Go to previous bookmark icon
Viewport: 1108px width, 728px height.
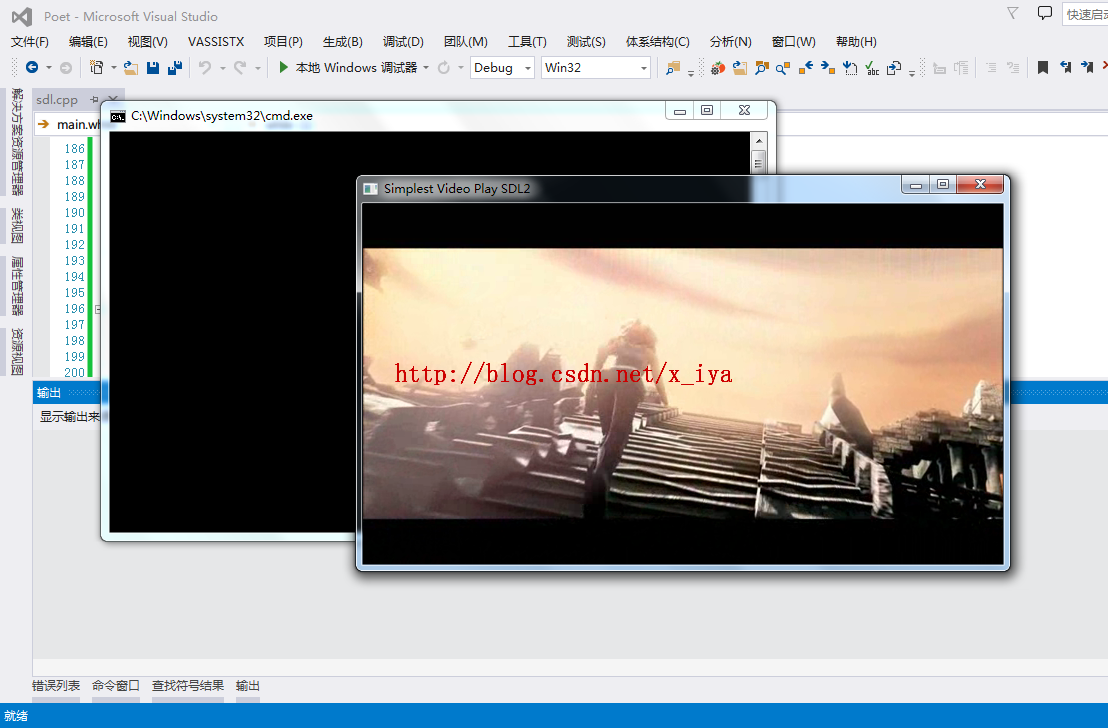(x=1065, y=68)
